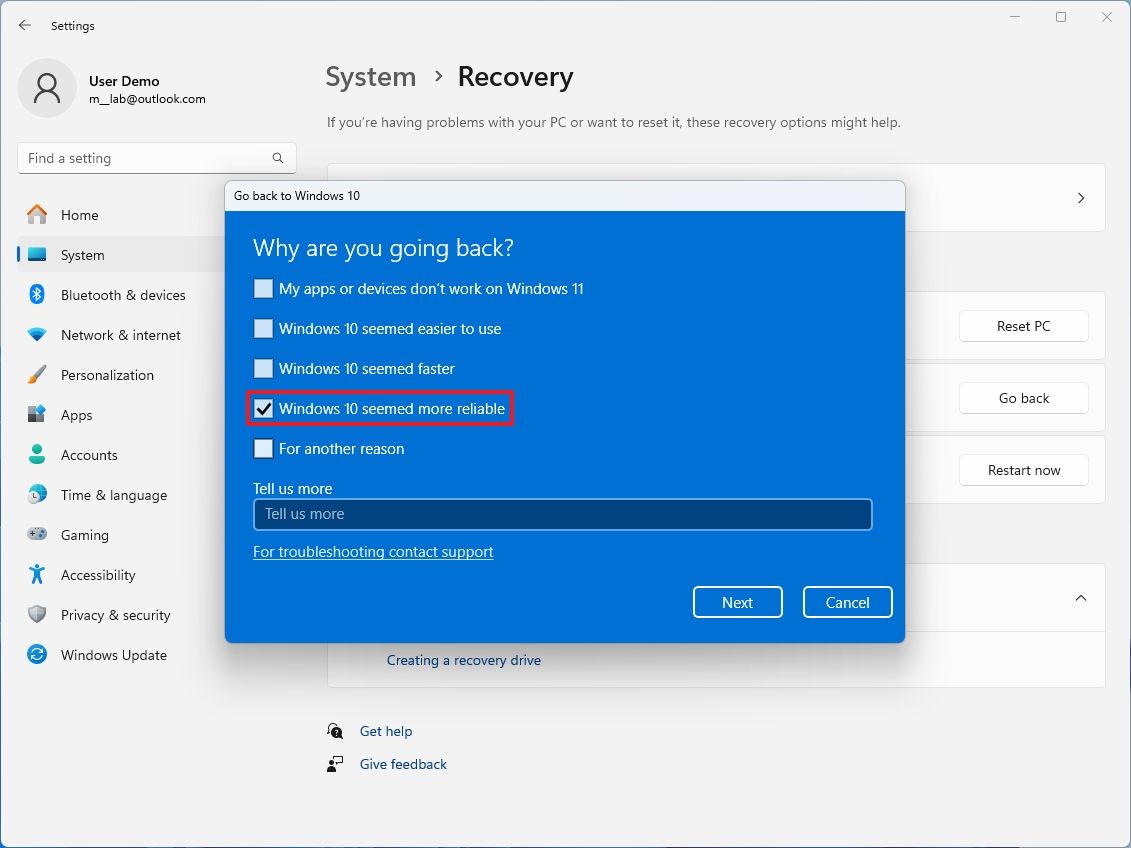Expand the top recovery options row

pos(1080,197)
